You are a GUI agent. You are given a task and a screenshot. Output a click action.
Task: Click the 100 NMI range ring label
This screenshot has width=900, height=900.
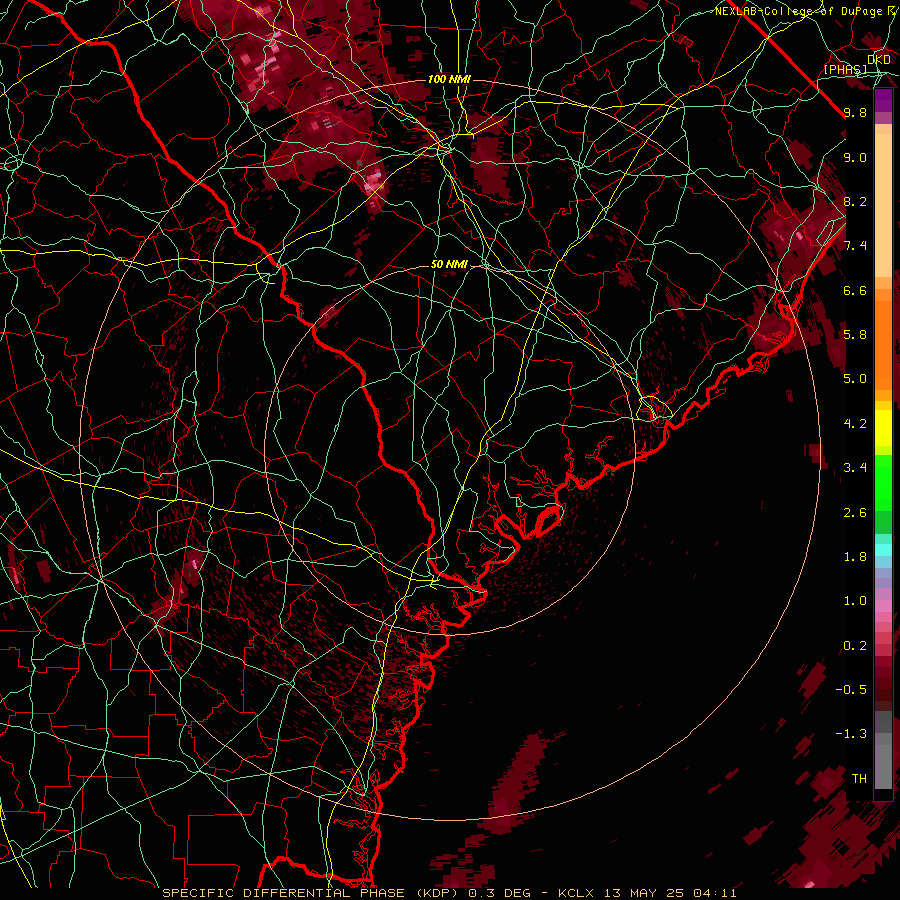point(449,79)
